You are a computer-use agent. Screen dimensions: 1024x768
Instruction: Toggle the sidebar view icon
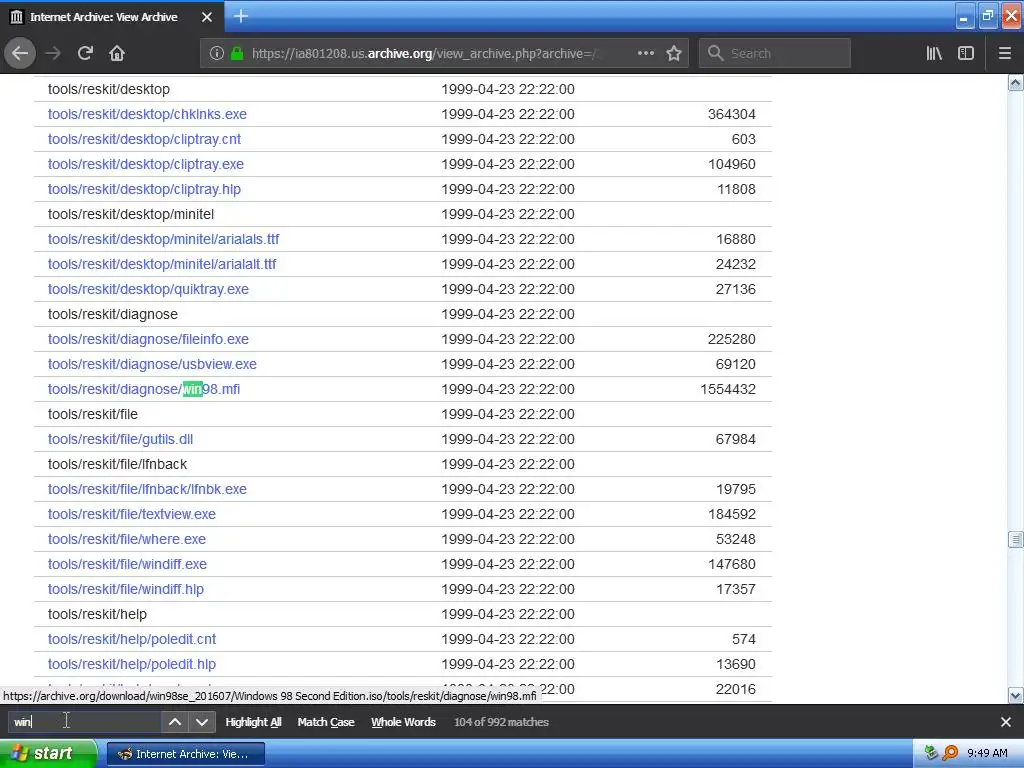pyautogui.click(x=966, y=54)
